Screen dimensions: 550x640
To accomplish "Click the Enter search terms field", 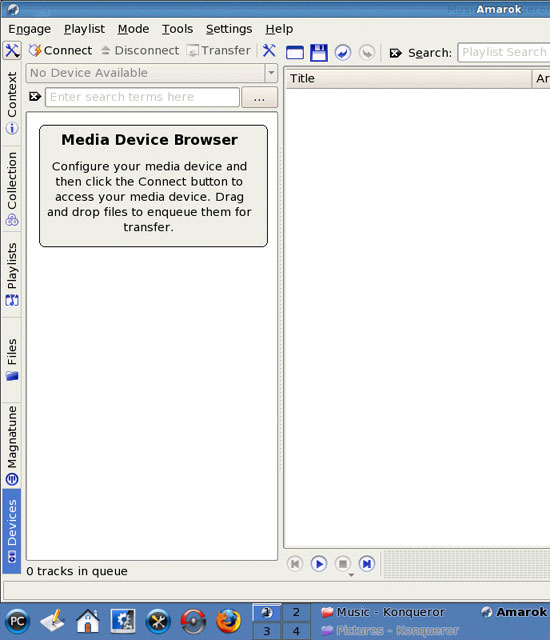I will click(142, 97).
